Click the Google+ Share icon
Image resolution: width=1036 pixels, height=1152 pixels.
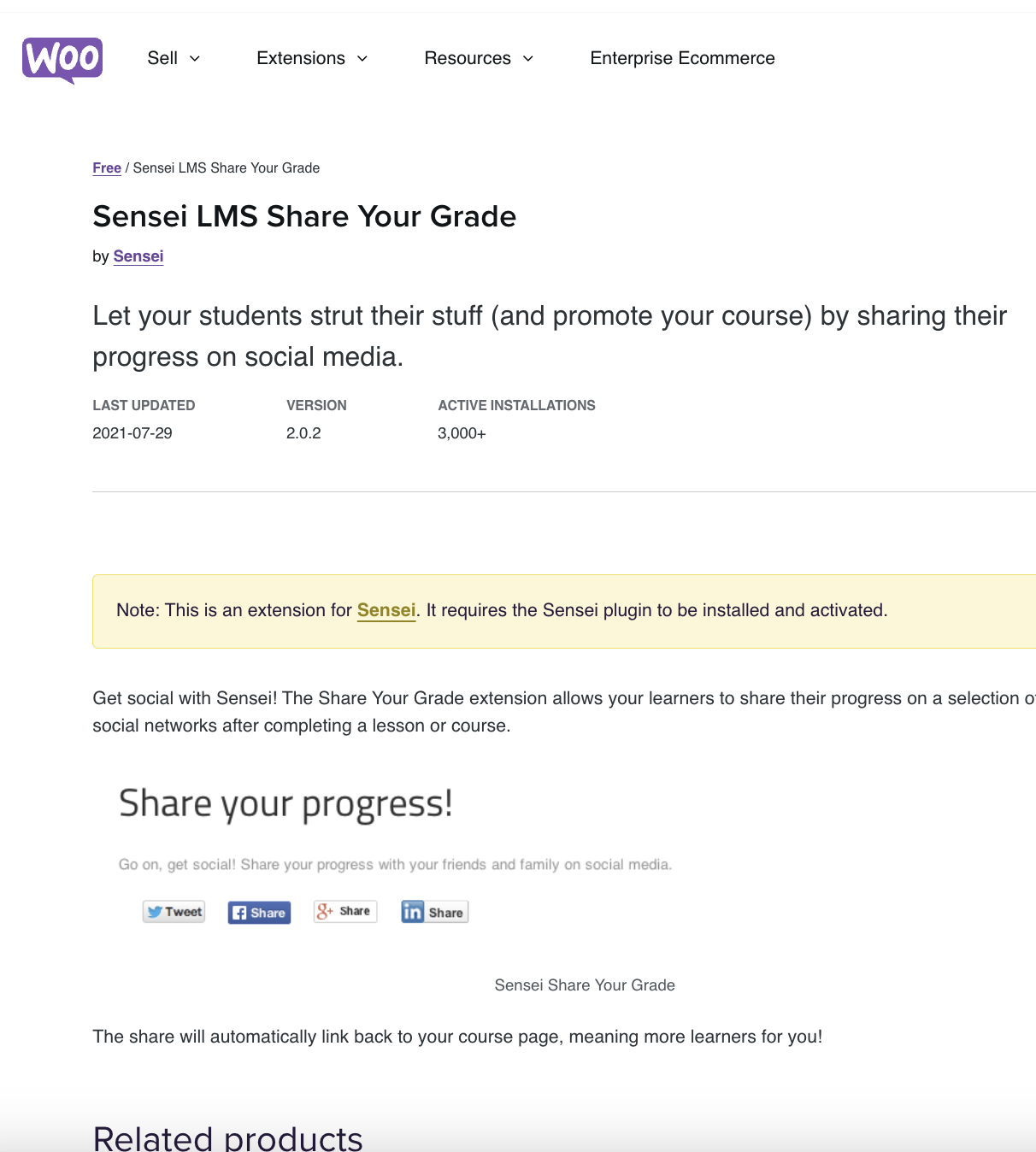click(x=344, y=911)
